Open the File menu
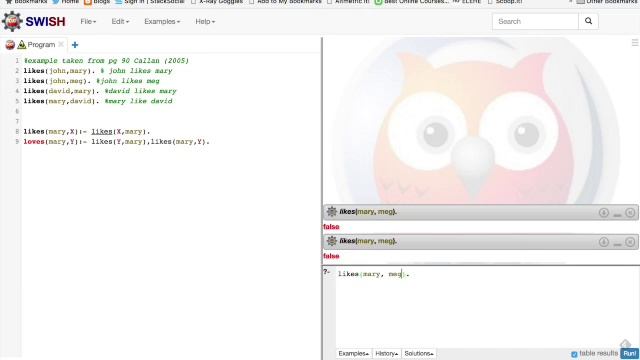This screenshot has width=640, height=360. pos(88,21)
